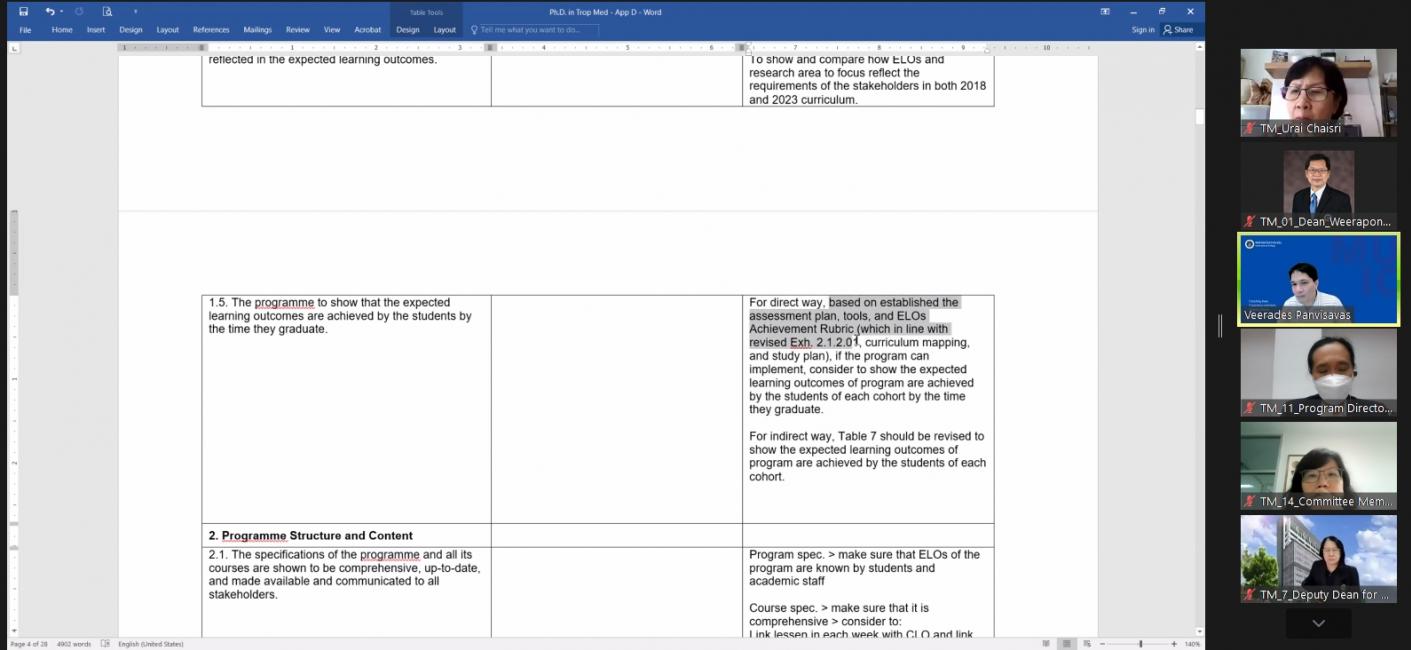Screen dimensions: 1411x650
Task: Click the muted microphone icon for TM_14_Committee Member
Action: tap(1250, 501)
